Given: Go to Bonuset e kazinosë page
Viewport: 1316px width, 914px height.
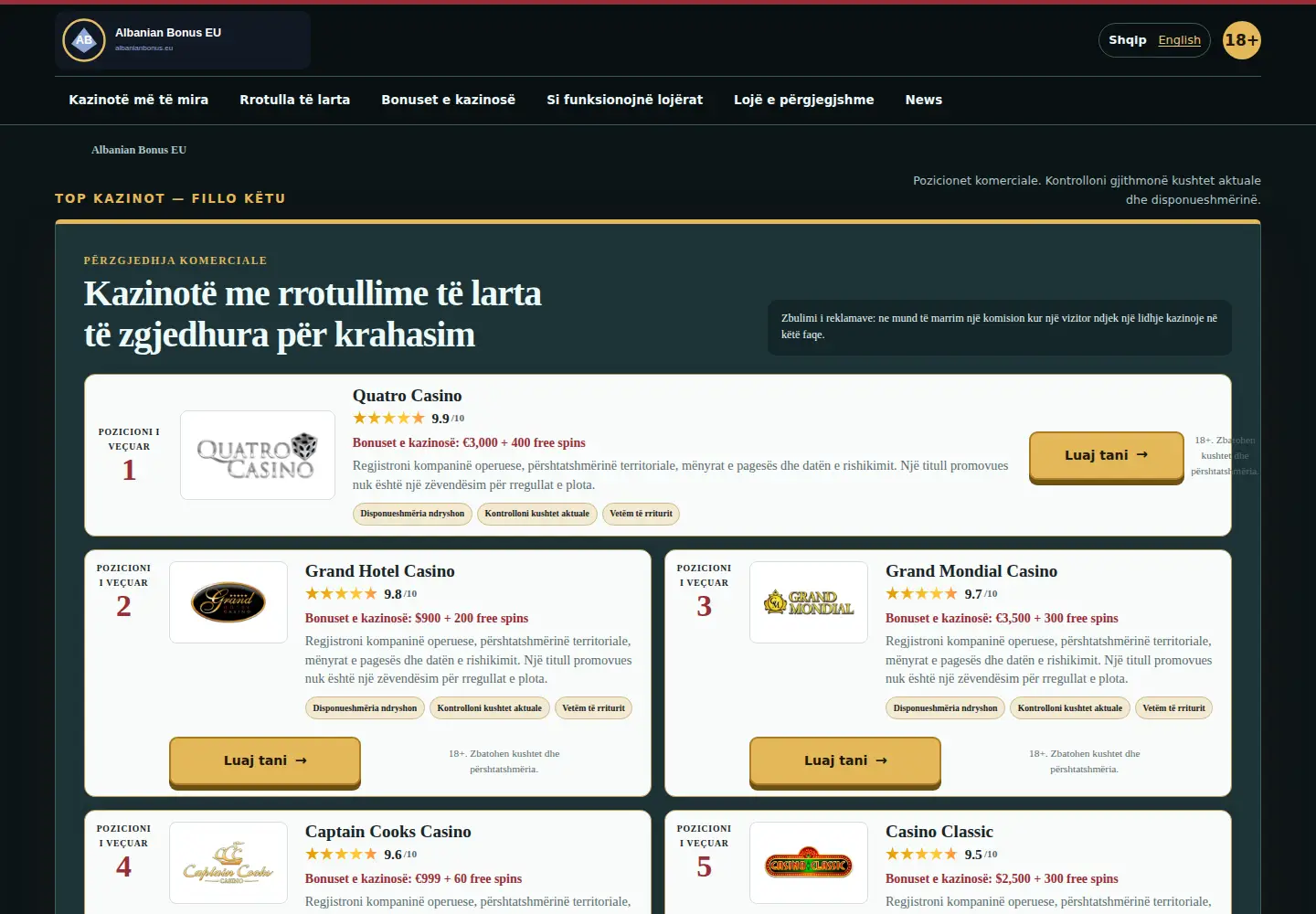Looking at the screenshot, I should (449, 100).
